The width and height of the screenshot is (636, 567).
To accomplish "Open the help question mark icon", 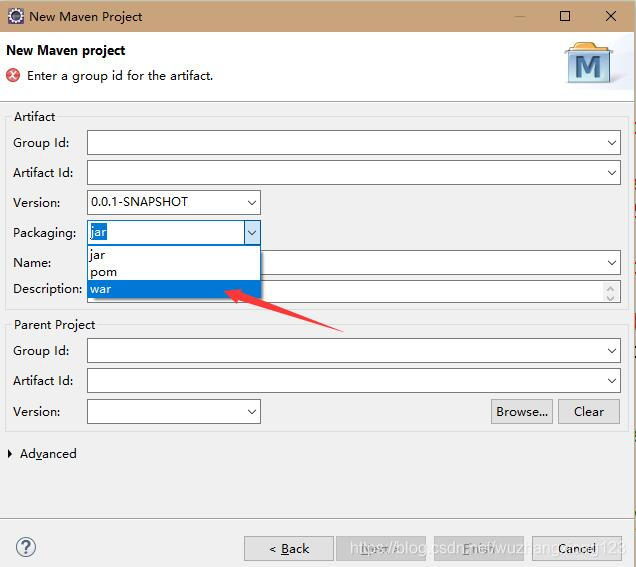I will pyautogui.click(x=26, y=547).
